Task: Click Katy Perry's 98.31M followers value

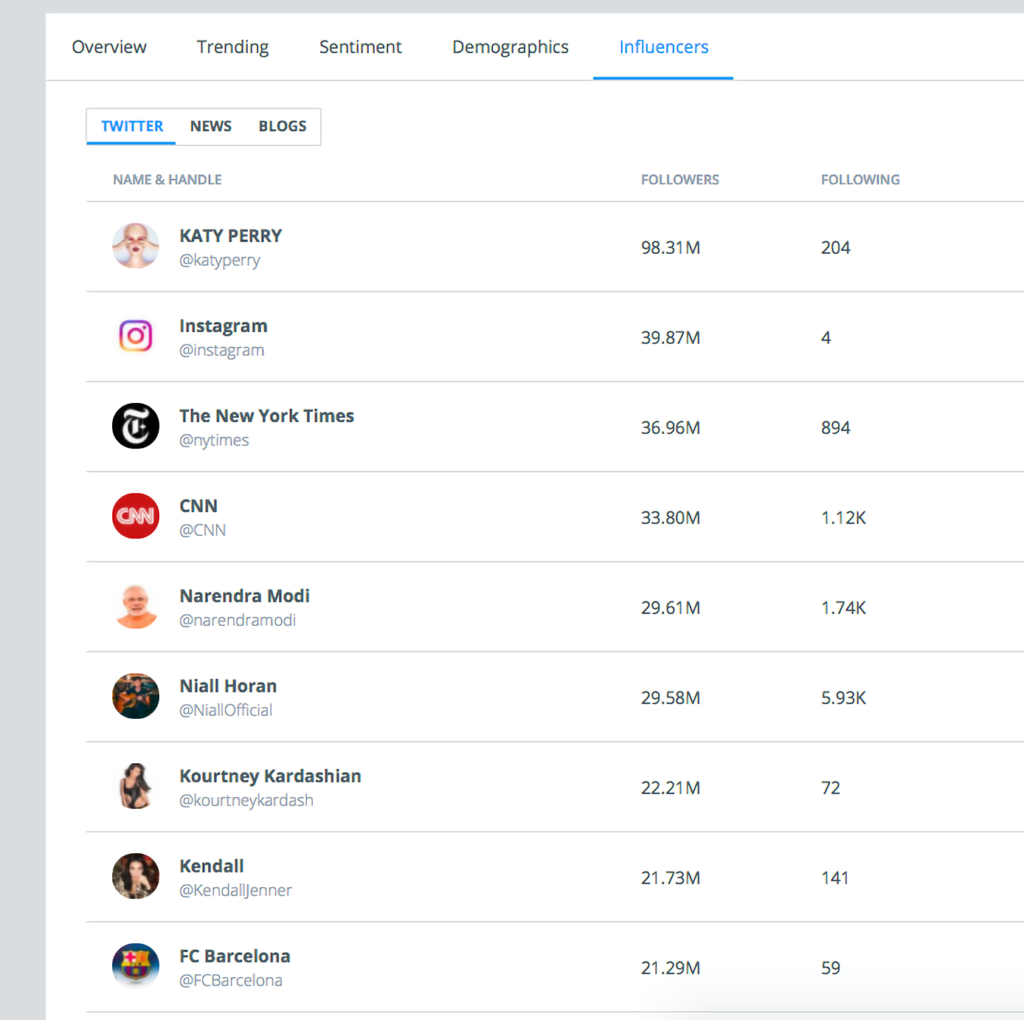Action: click(x=670, y=248)
